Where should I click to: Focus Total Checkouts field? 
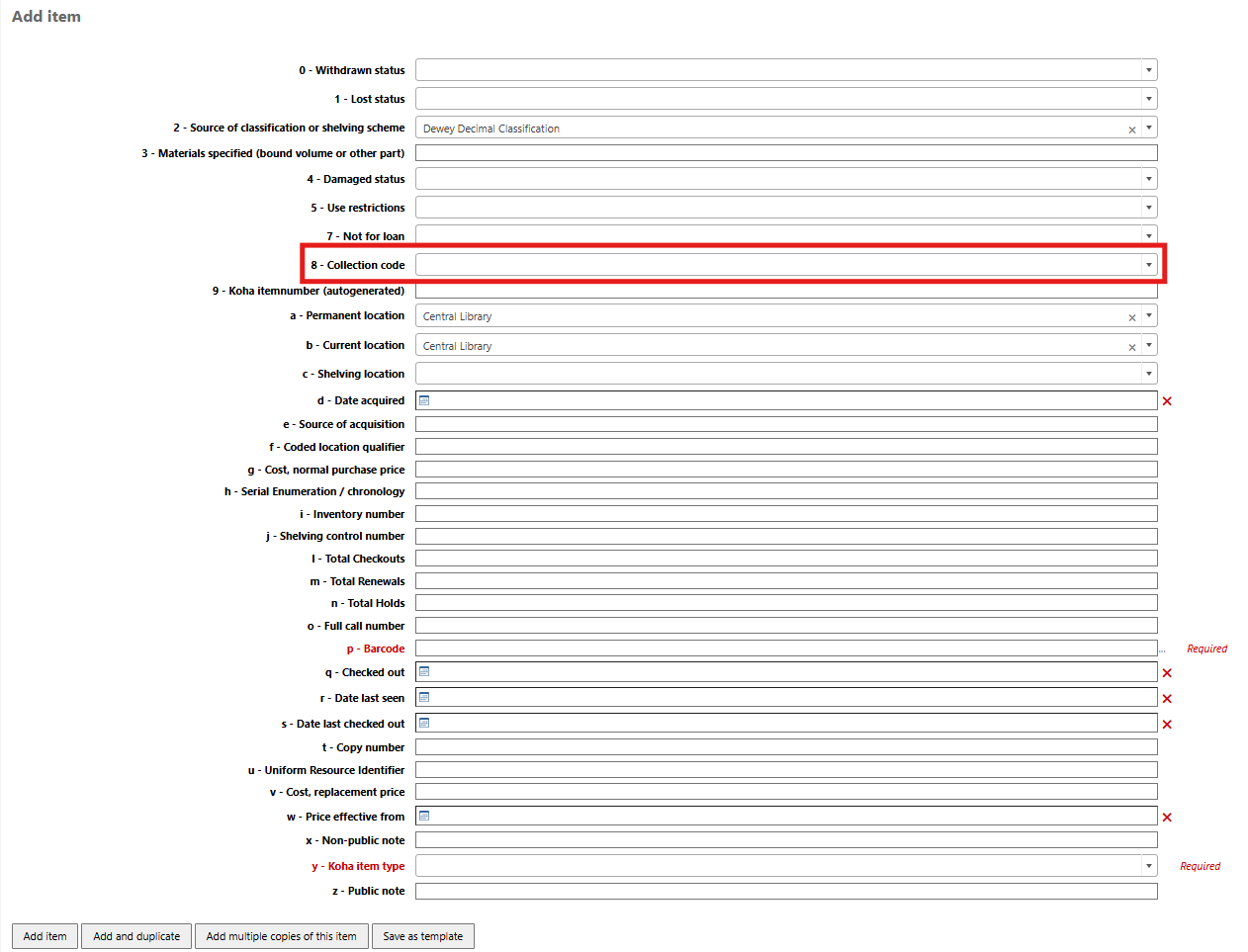click(786, 559)
